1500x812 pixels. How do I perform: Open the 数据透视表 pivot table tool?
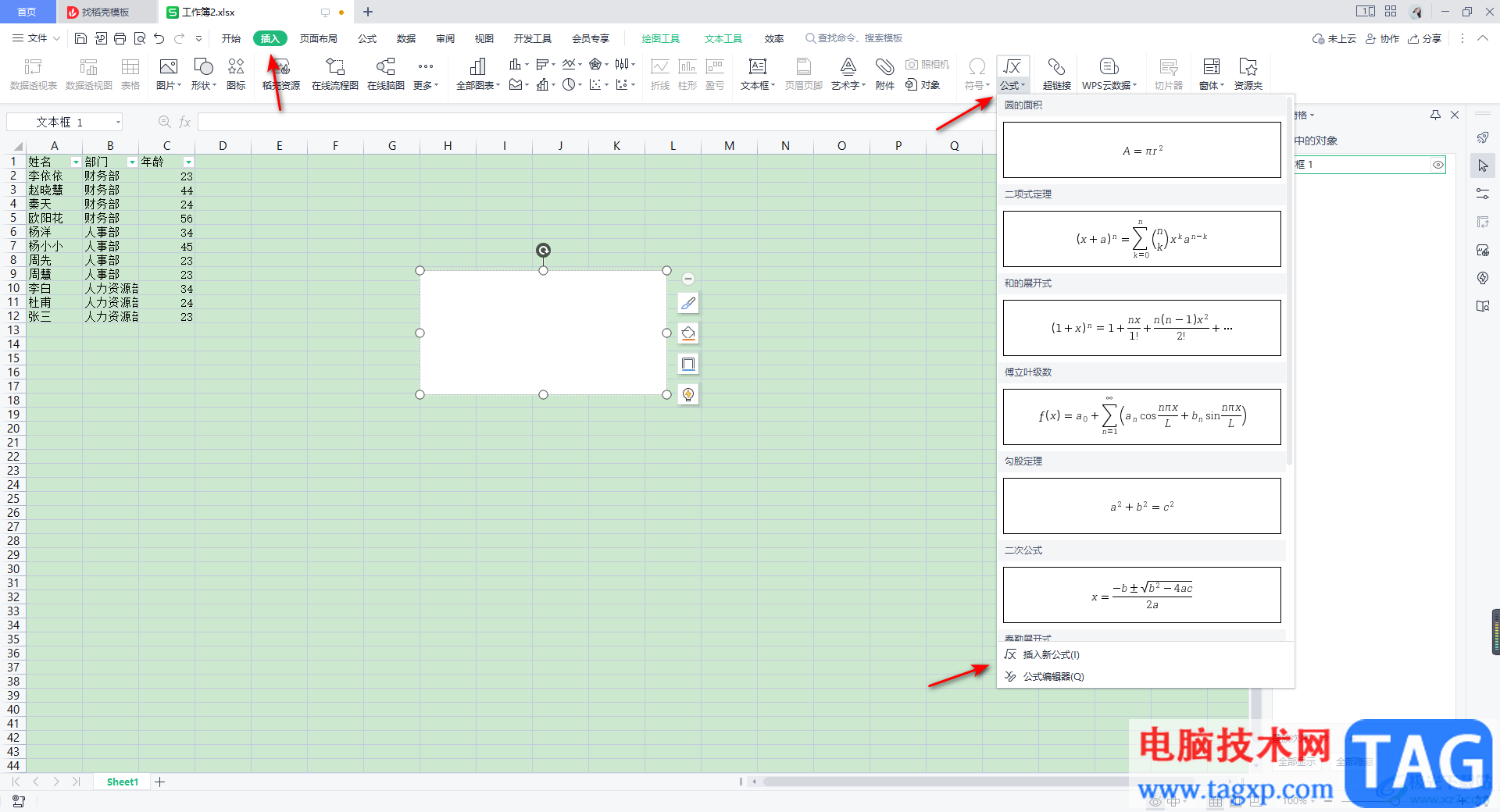[x=33, y=74]
